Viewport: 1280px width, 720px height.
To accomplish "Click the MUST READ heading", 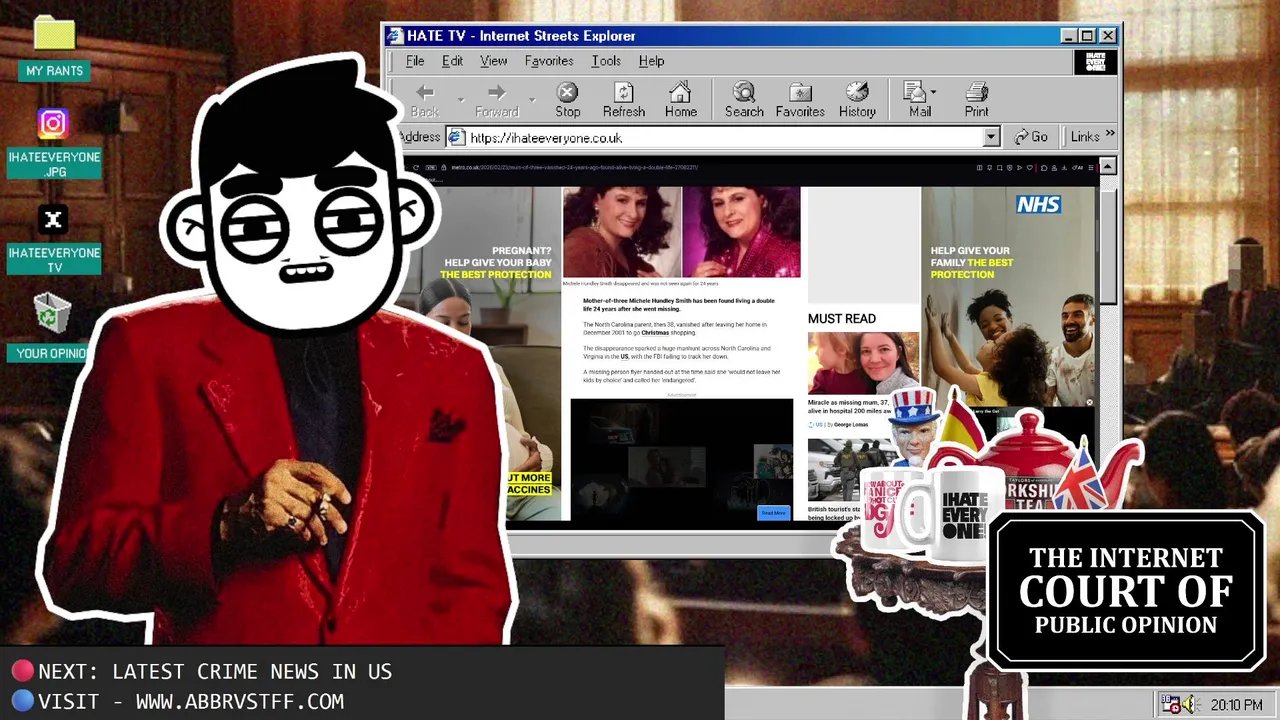I will pyautogui.click(x=842, y=318).
